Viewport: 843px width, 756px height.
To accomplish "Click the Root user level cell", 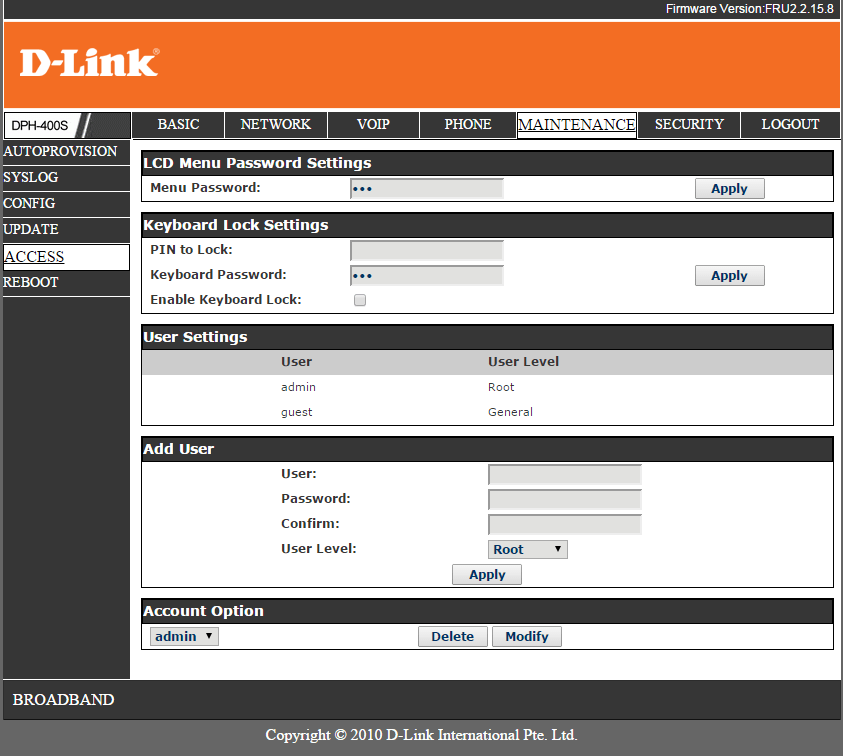I will coord(501,387).
